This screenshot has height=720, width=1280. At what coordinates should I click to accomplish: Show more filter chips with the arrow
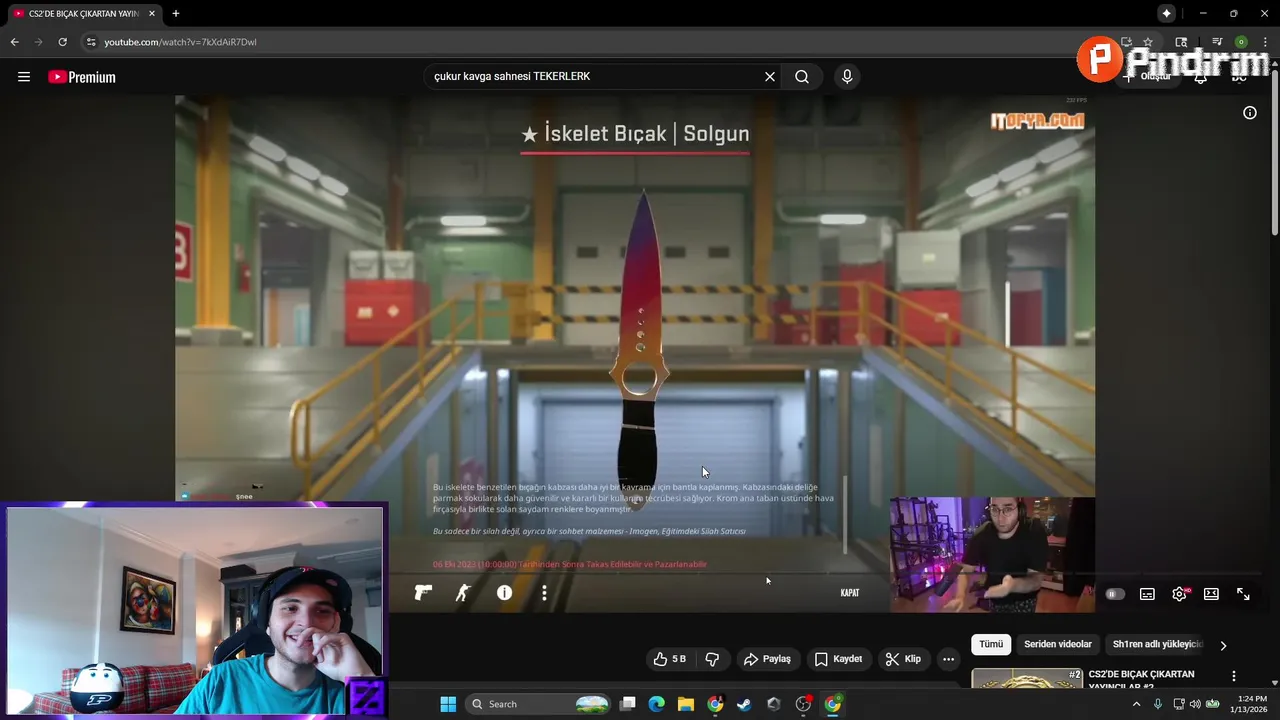pyautogui.click(x=1223, y=646)
